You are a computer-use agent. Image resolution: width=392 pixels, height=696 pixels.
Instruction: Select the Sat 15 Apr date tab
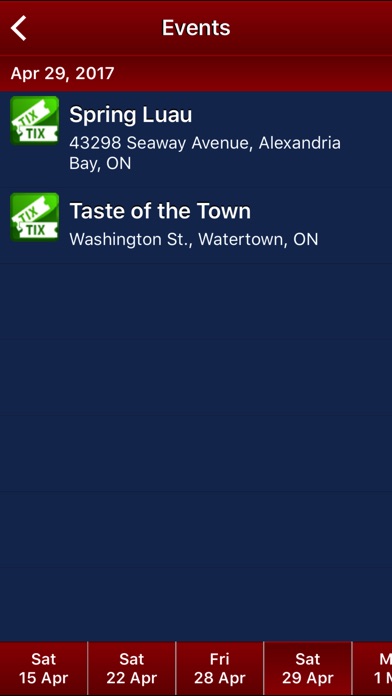(x=44, y=668)
